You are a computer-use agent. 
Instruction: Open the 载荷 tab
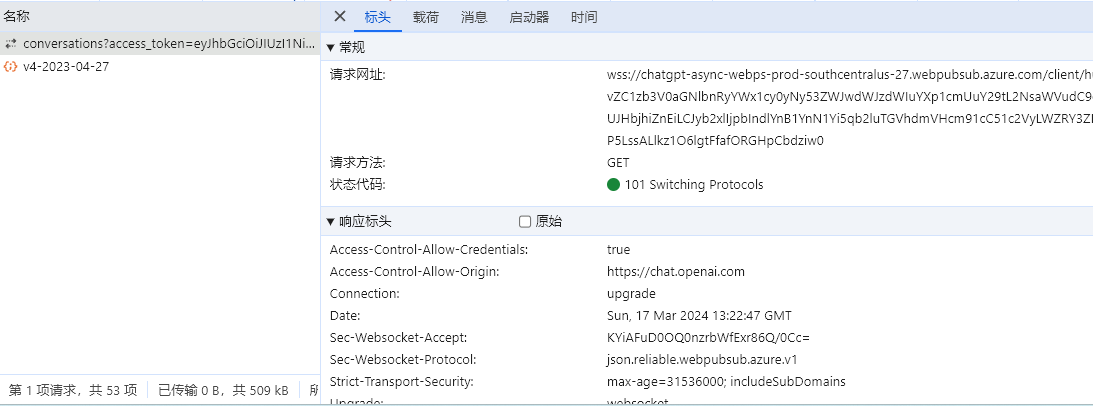click(x=425, y=17)
